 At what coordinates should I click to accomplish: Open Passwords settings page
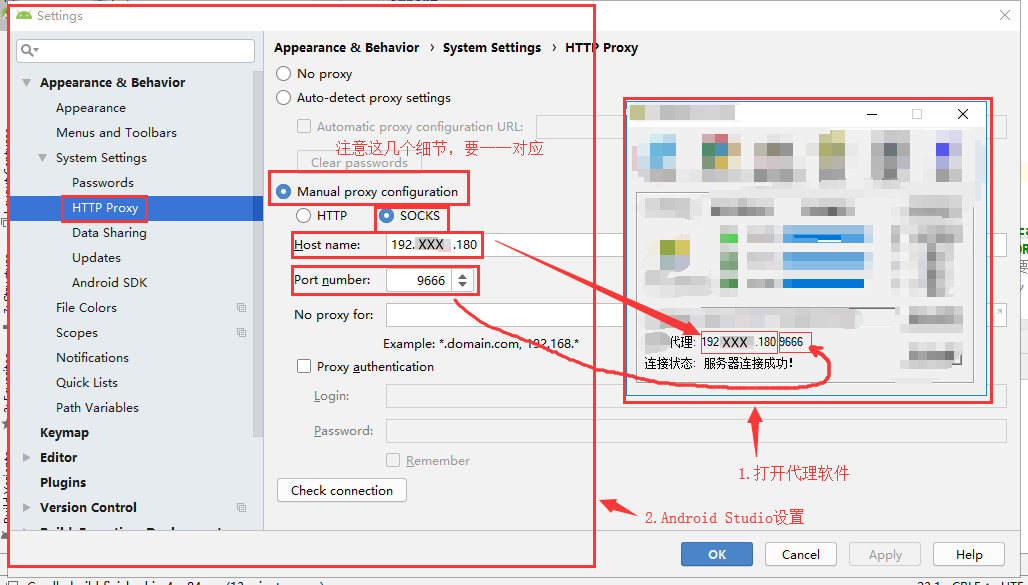[x=103, y=182]
